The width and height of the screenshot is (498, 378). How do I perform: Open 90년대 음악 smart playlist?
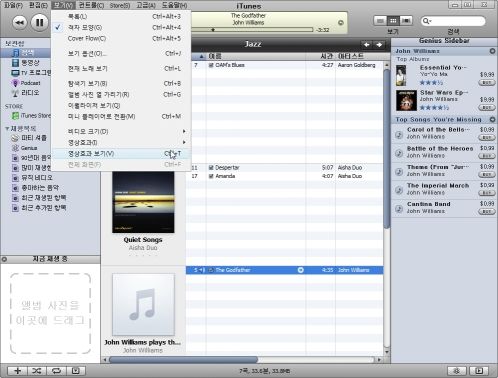(31, 158)
